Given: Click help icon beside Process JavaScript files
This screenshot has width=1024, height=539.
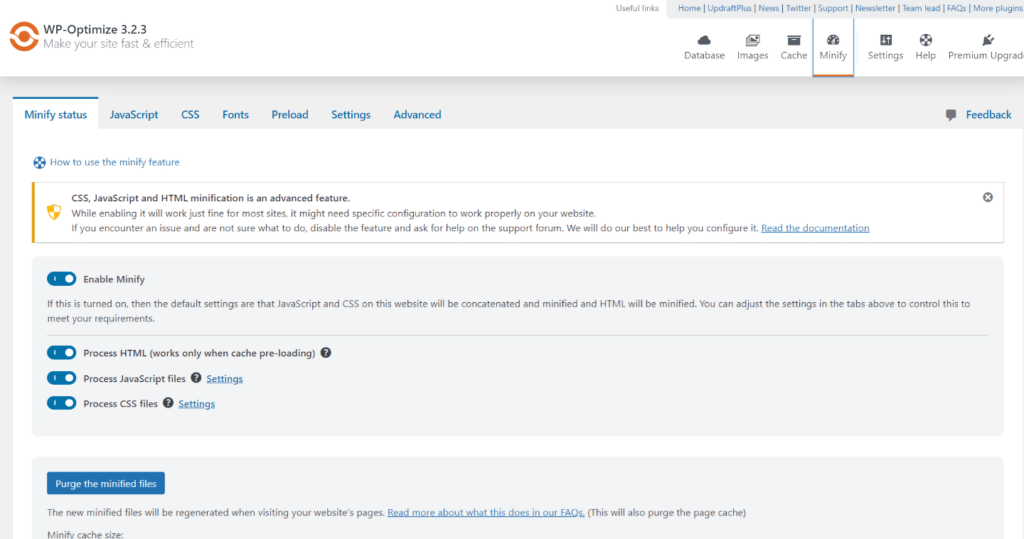Looking at the screenshot, I should coord(196,378).
